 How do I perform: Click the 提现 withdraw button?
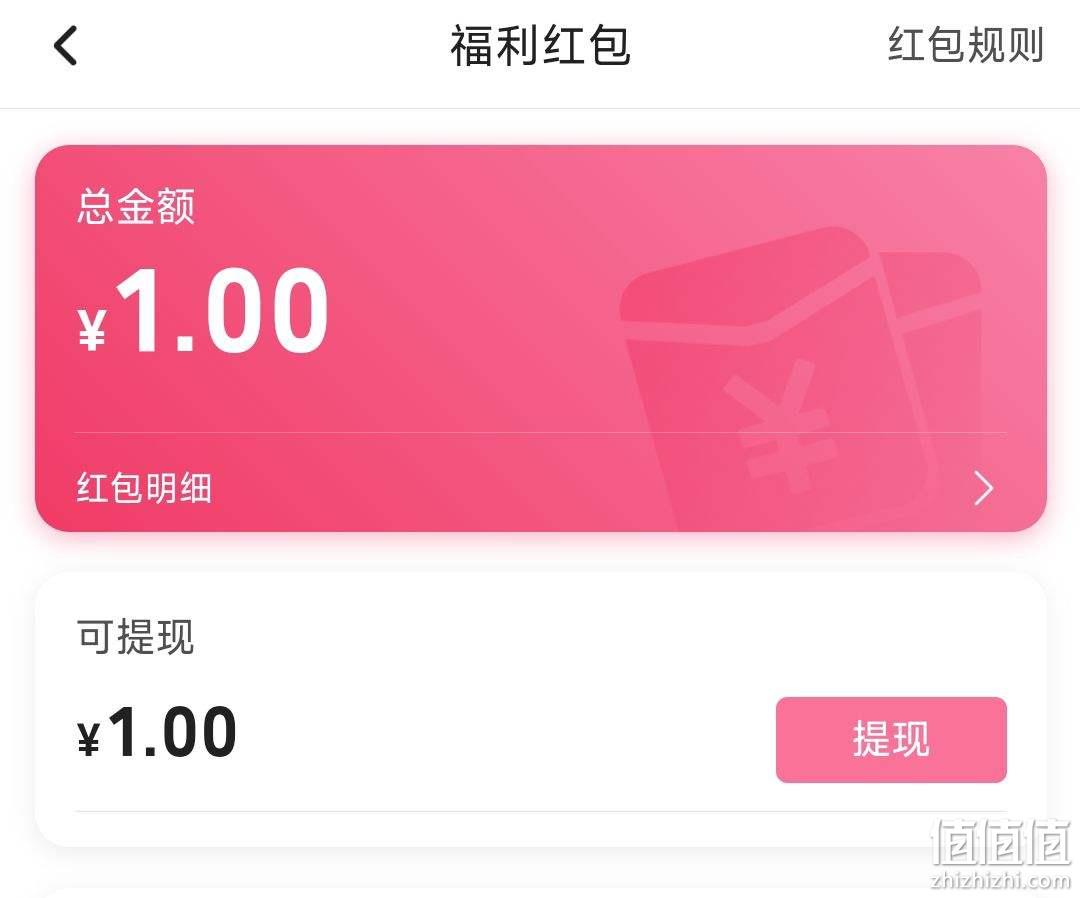(891, 740)
